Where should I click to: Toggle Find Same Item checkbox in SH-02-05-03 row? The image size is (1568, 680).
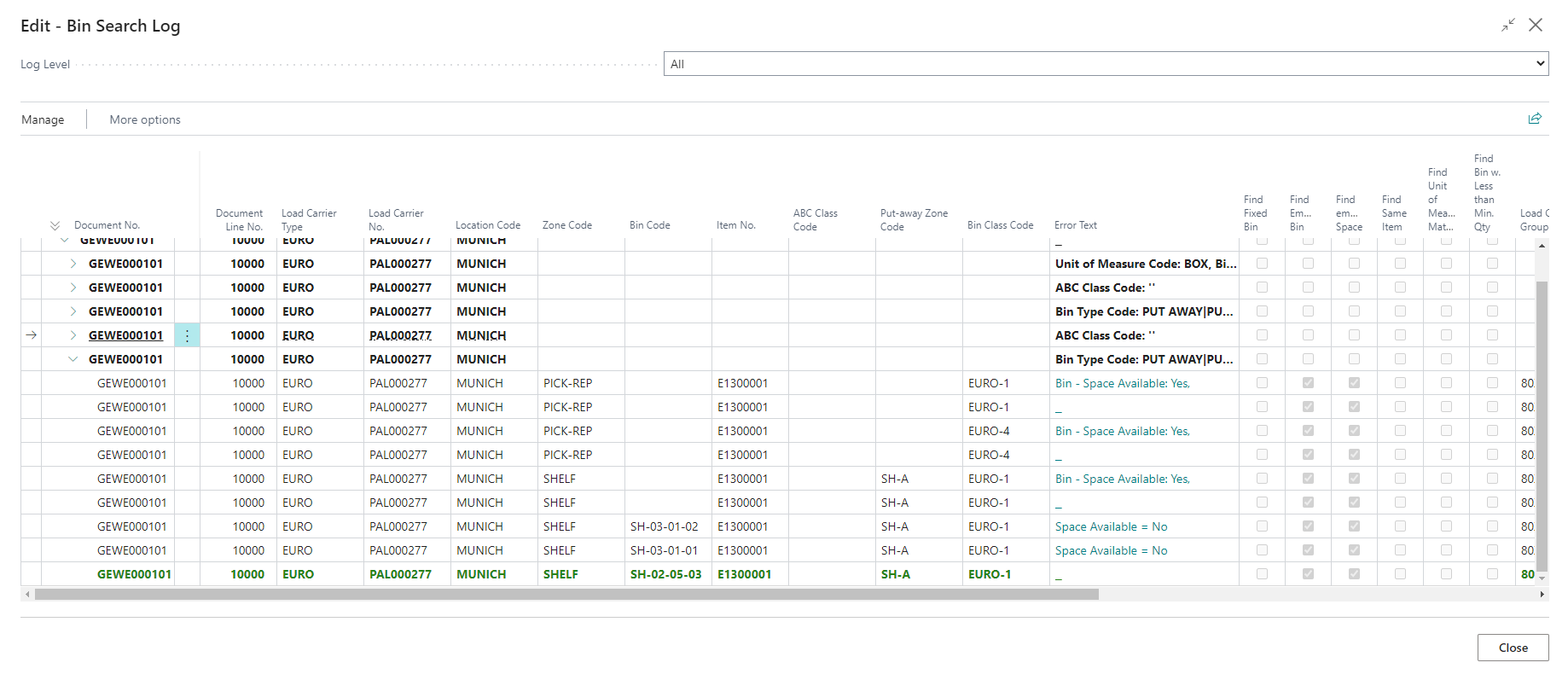(1400, 574)
